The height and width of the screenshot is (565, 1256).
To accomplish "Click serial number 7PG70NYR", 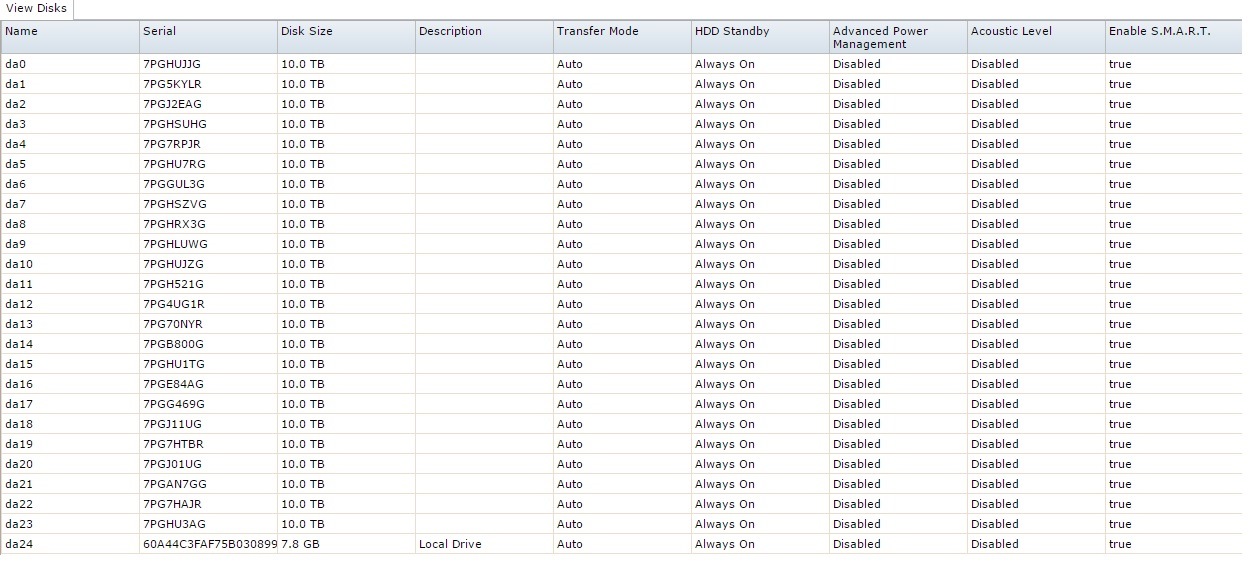I will [x=174, y=324].
